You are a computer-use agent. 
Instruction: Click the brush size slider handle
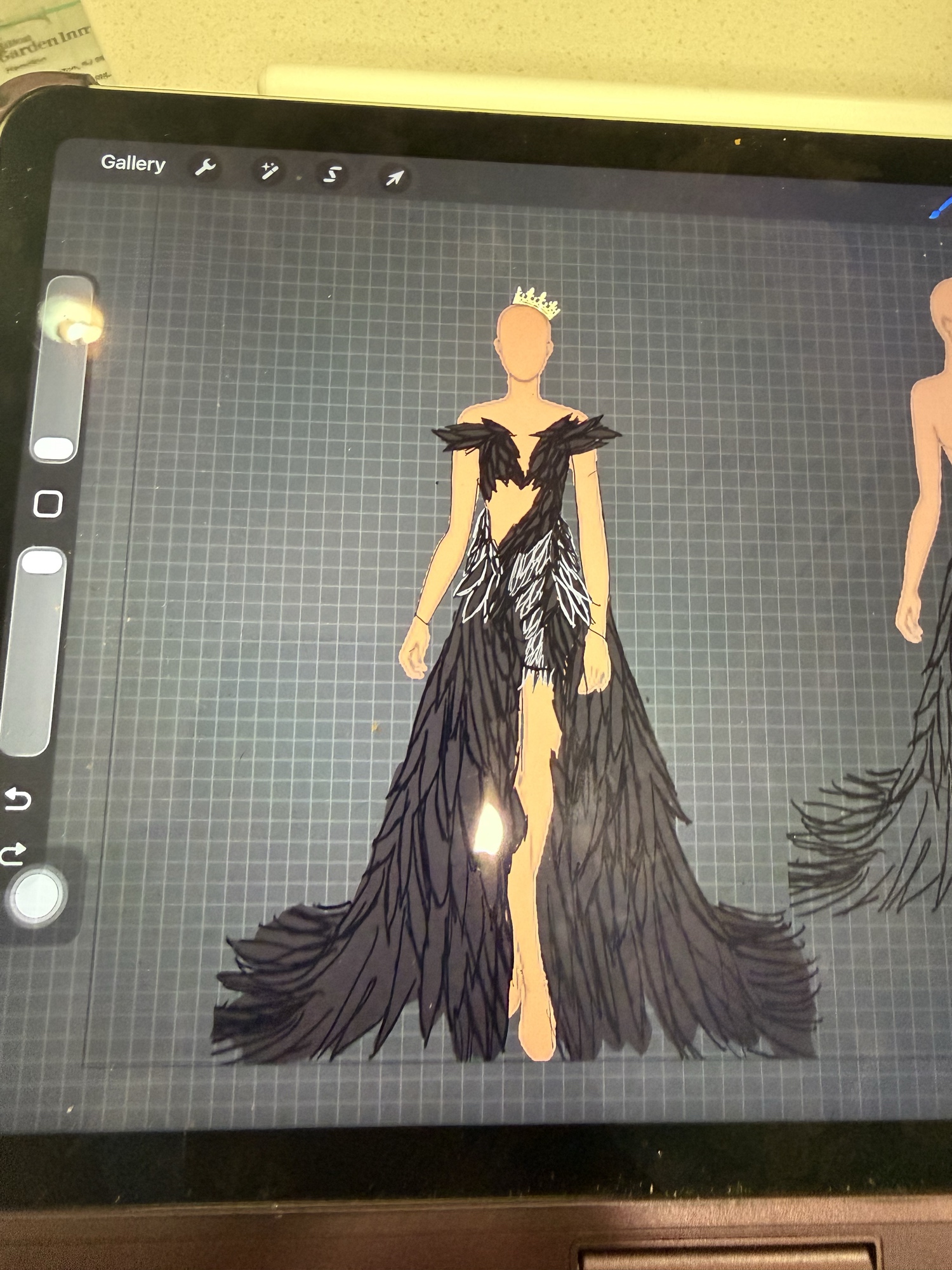point(53,448)
